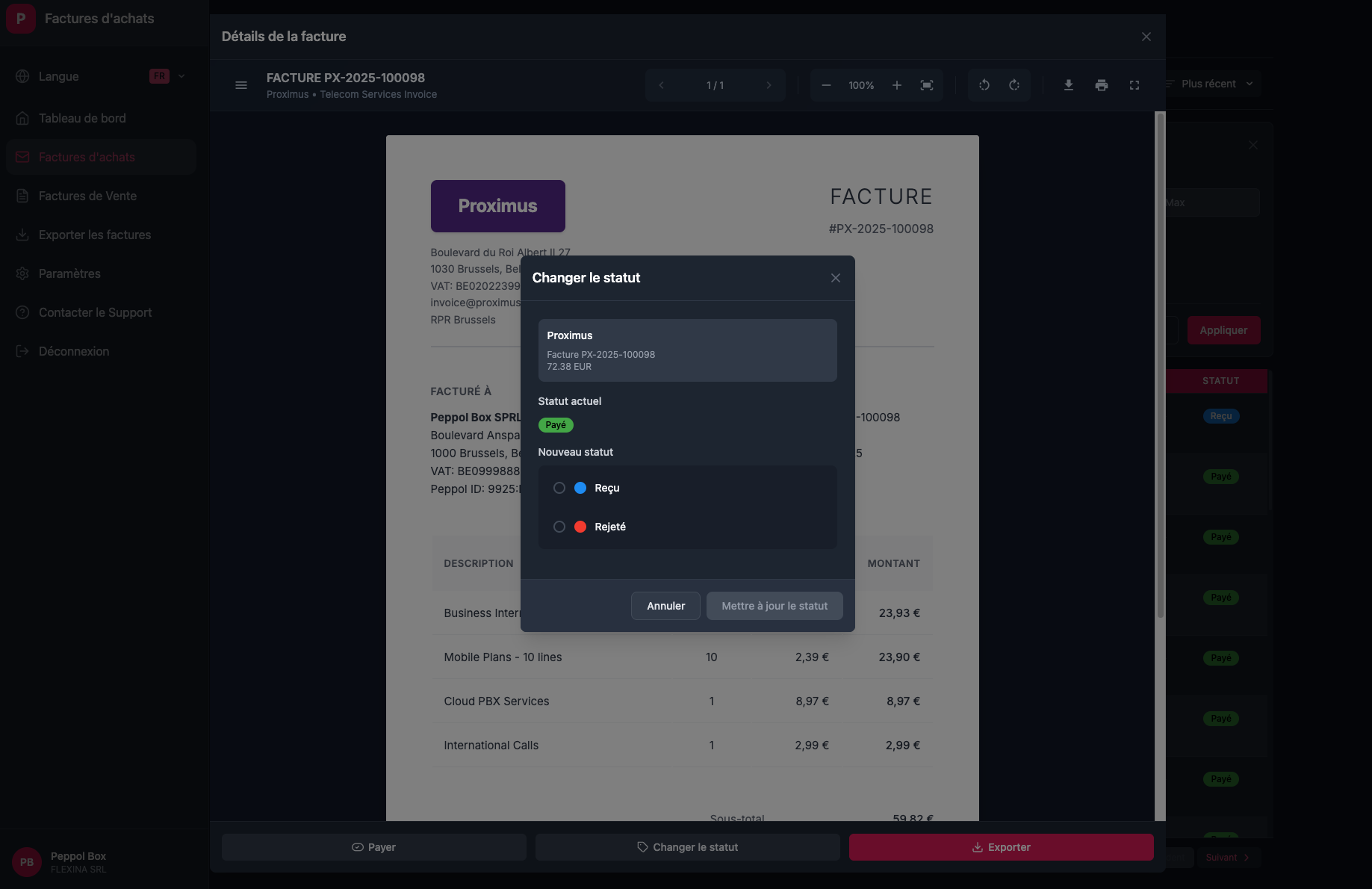Enter fullscreen document view
The image size is (1372, 889).
click(x=1134, y=85)
